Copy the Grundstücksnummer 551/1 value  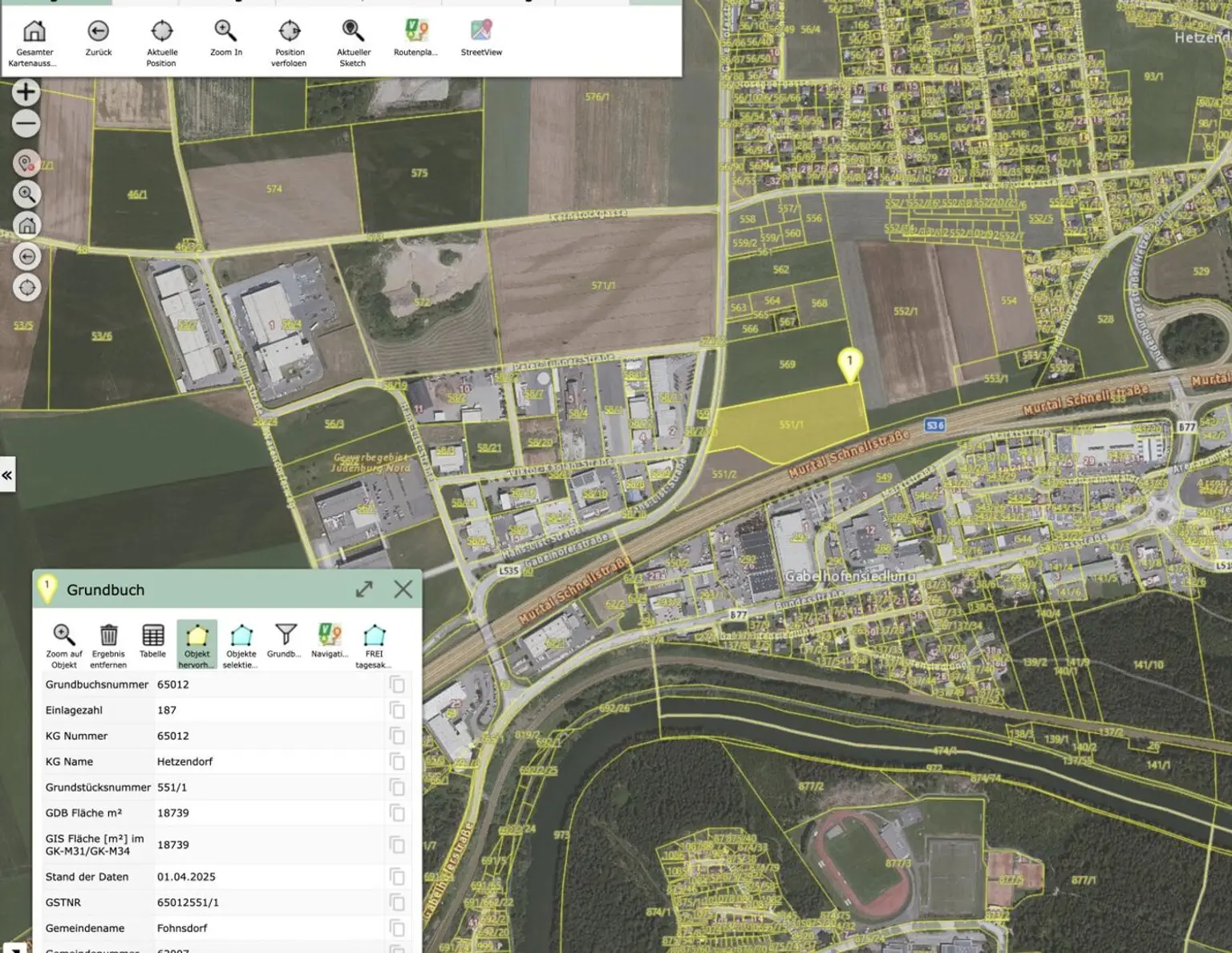point(397,787)
